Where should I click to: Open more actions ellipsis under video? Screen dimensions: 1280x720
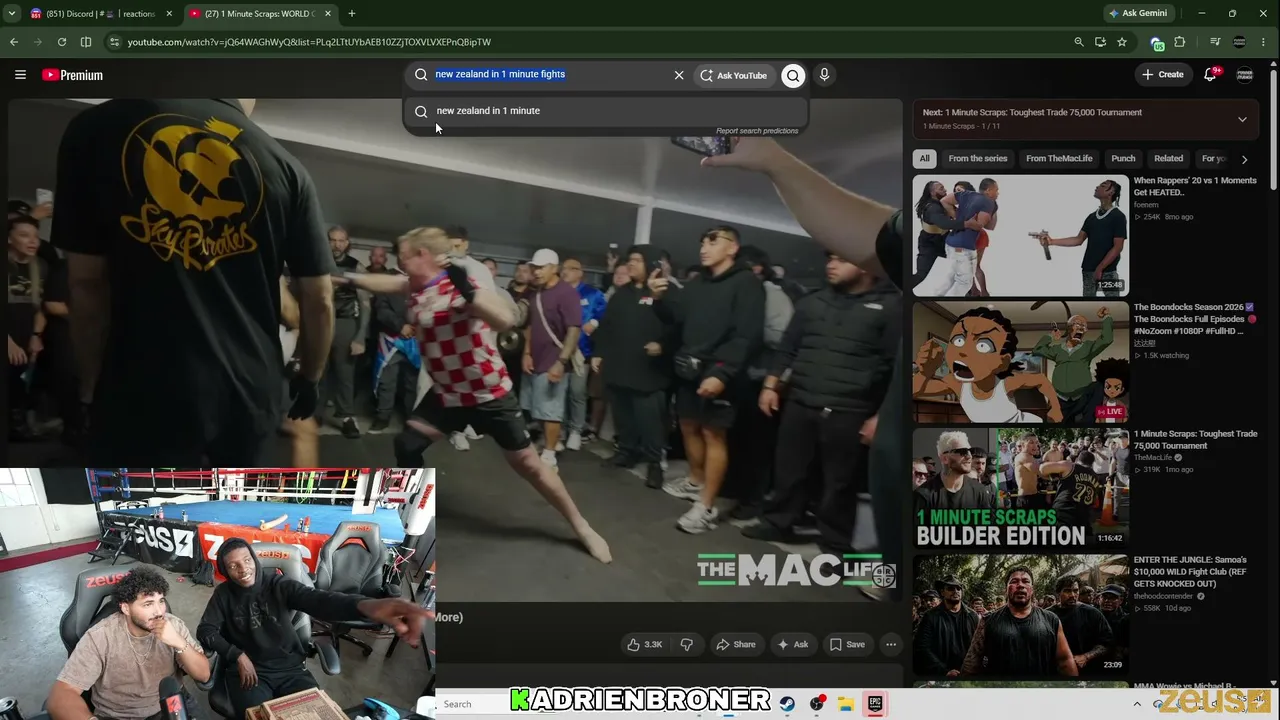click(891, 645)
